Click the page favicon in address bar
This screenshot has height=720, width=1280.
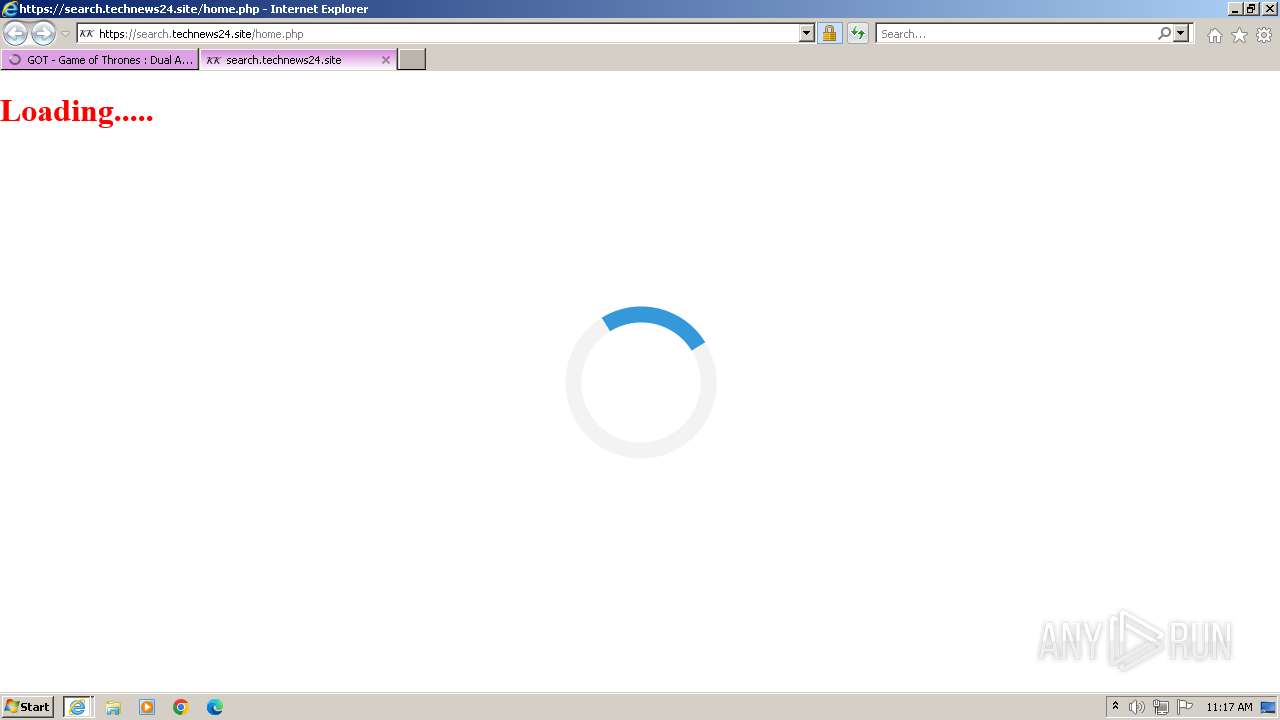point(87,34)
